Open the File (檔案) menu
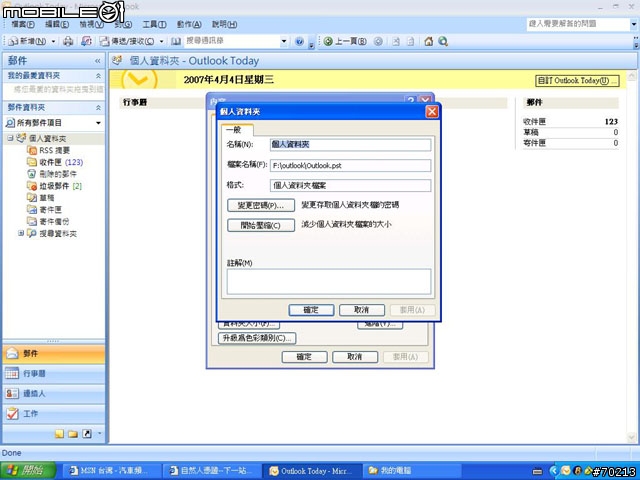The image size is (640, 480). coord(23,24)
